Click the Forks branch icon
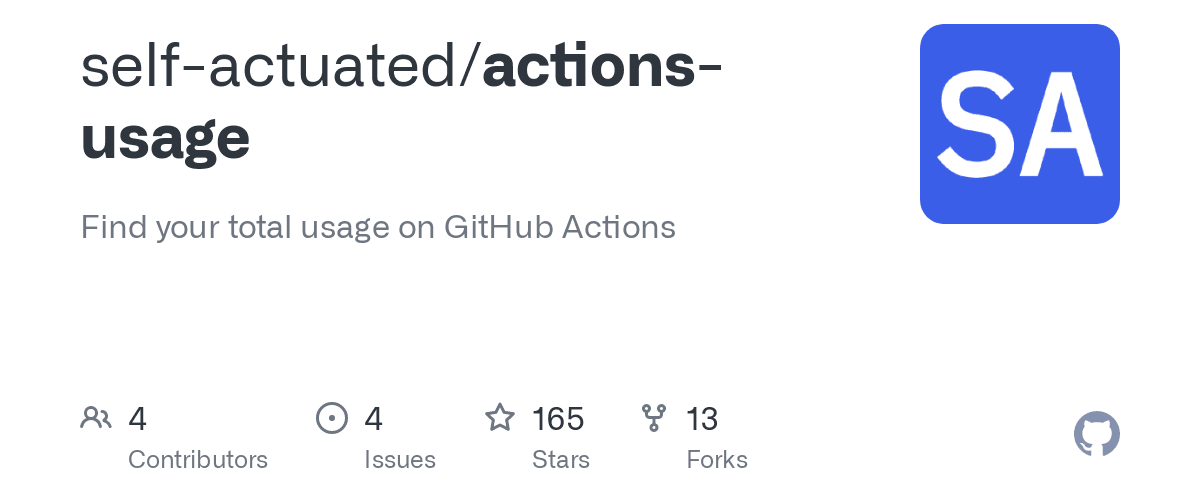Screen dimensions: 1200x488 (654, 418)
